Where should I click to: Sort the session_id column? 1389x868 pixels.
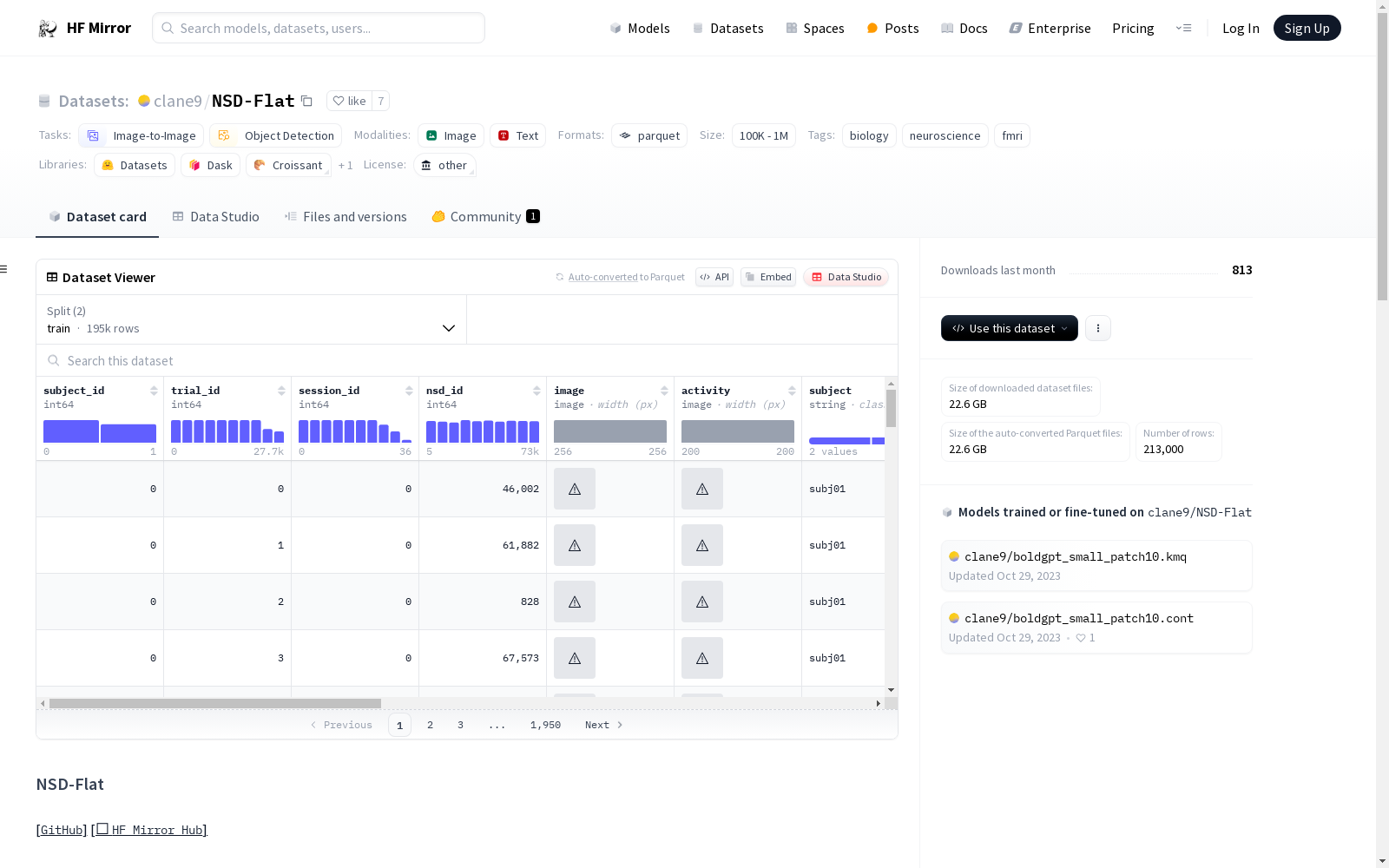pos(409,391)
